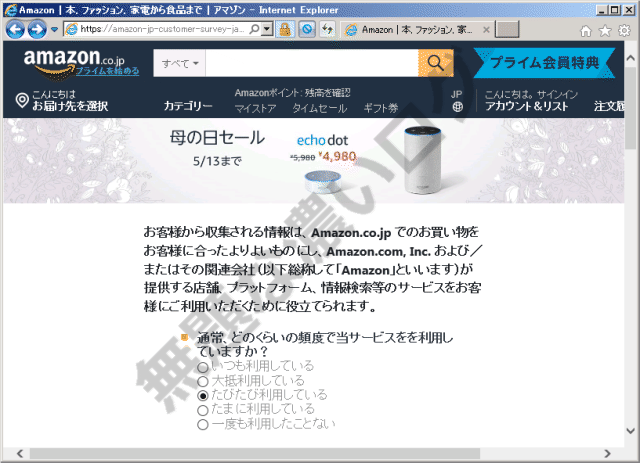Click the small Echo Dot device image
Screen dimensions: 640x463
322,181
